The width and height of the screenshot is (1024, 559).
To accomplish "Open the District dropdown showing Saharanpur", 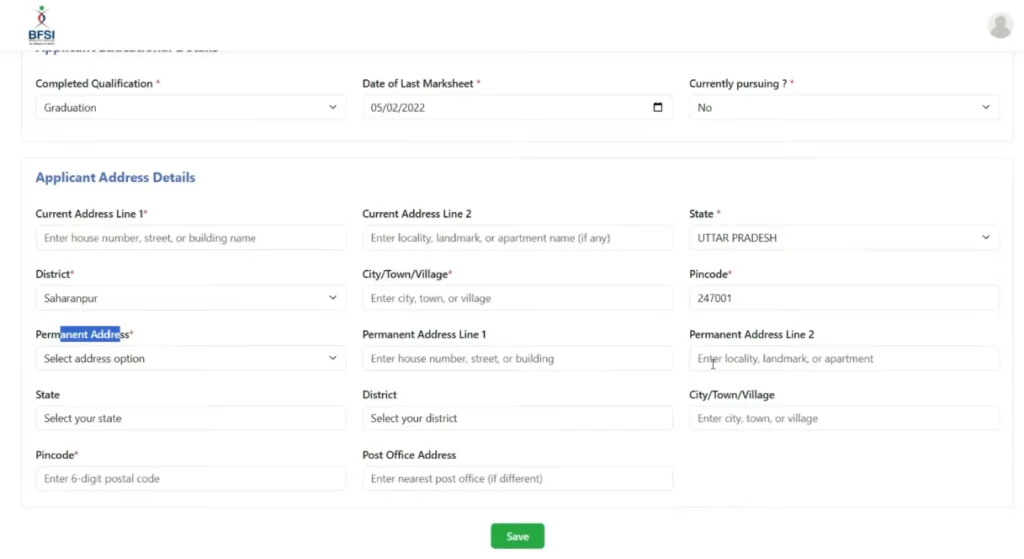I will (x=190, y=298).
